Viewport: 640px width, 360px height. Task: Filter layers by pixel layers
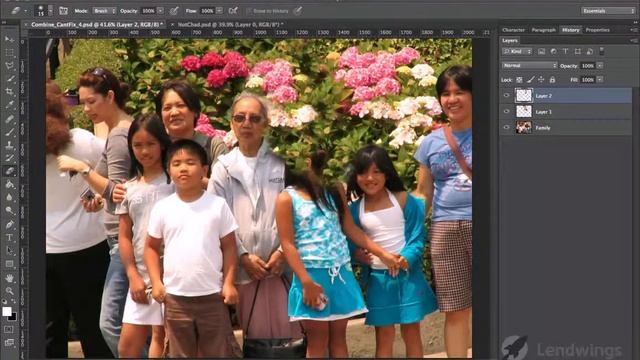coord(542,51)
